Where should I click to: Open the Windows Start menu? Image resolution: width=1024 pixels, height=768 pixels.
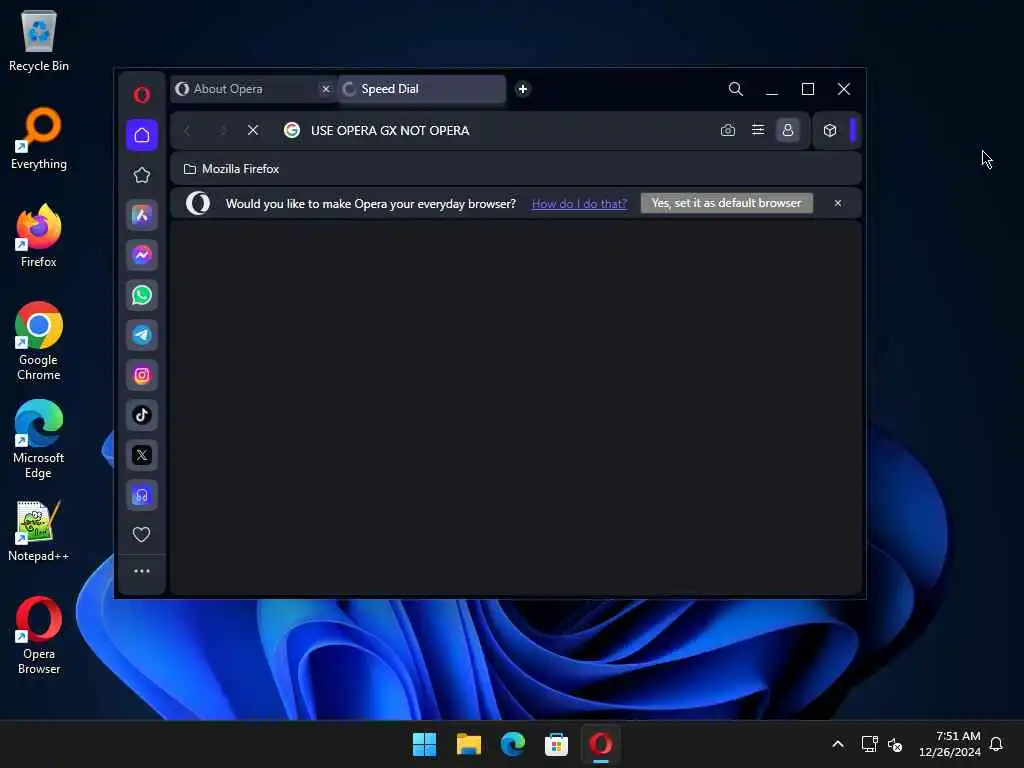tap(424, 744)
